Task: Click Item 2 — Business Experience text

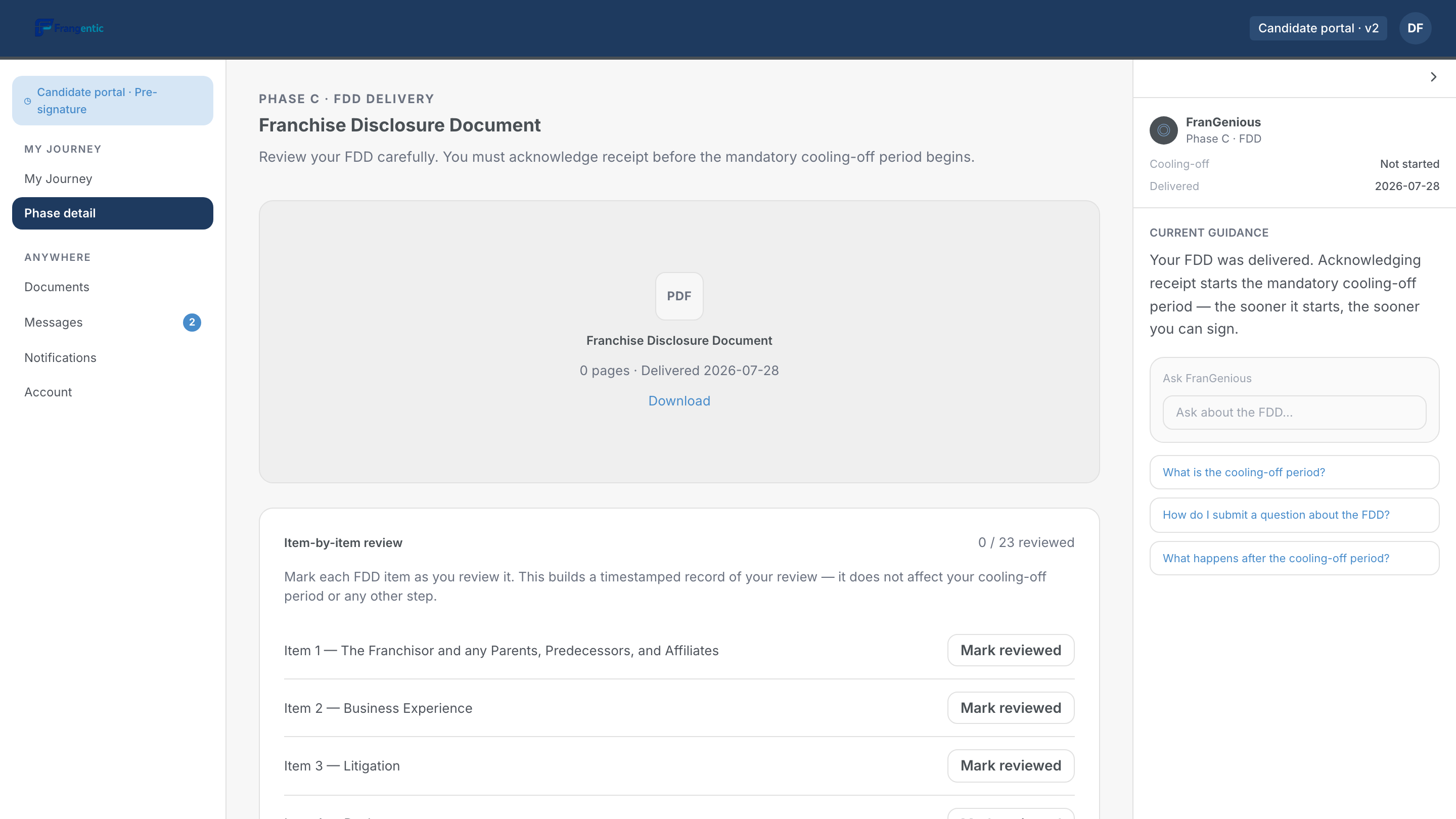Action: [x=378, y=708]
